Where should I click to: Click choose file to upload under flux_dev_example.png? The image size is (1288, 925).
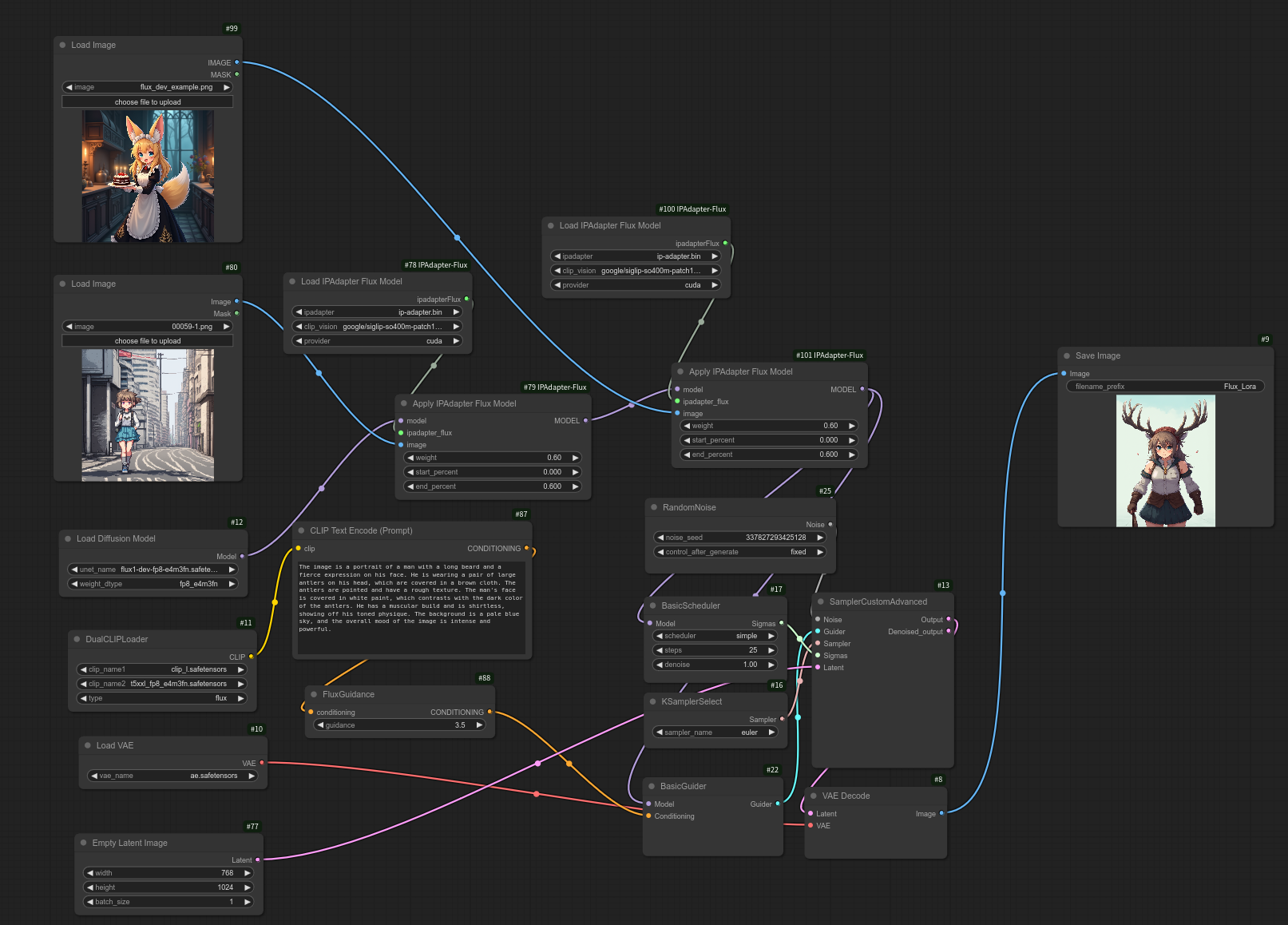pos(148,102)
